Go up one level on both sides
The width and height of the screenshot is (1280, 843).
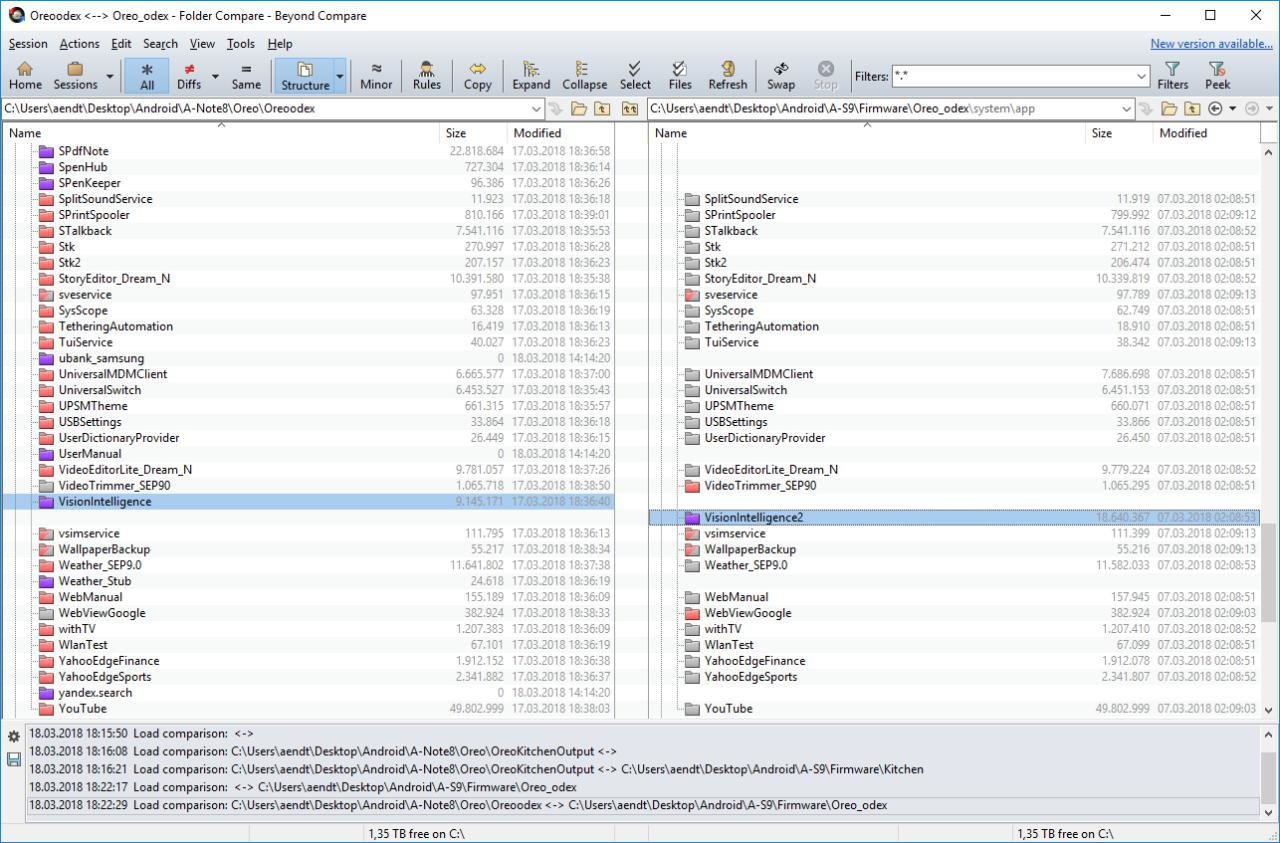click(630, 108)
